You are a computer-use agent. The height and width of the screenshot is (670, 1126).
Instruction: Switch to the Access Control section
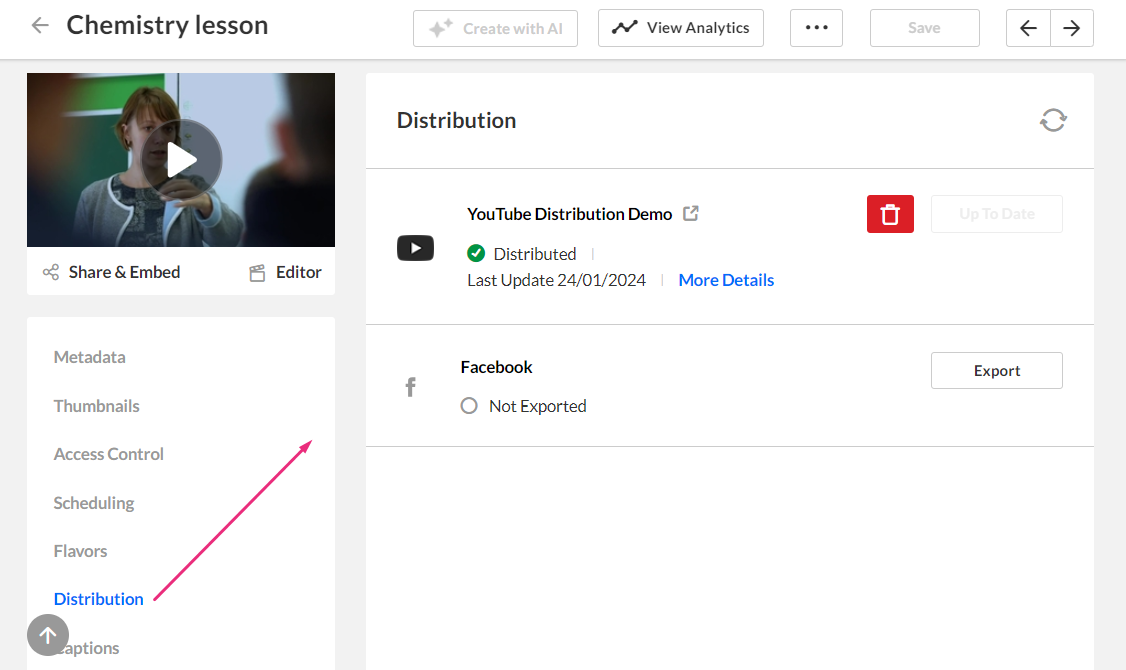click(x=108, y=454)
